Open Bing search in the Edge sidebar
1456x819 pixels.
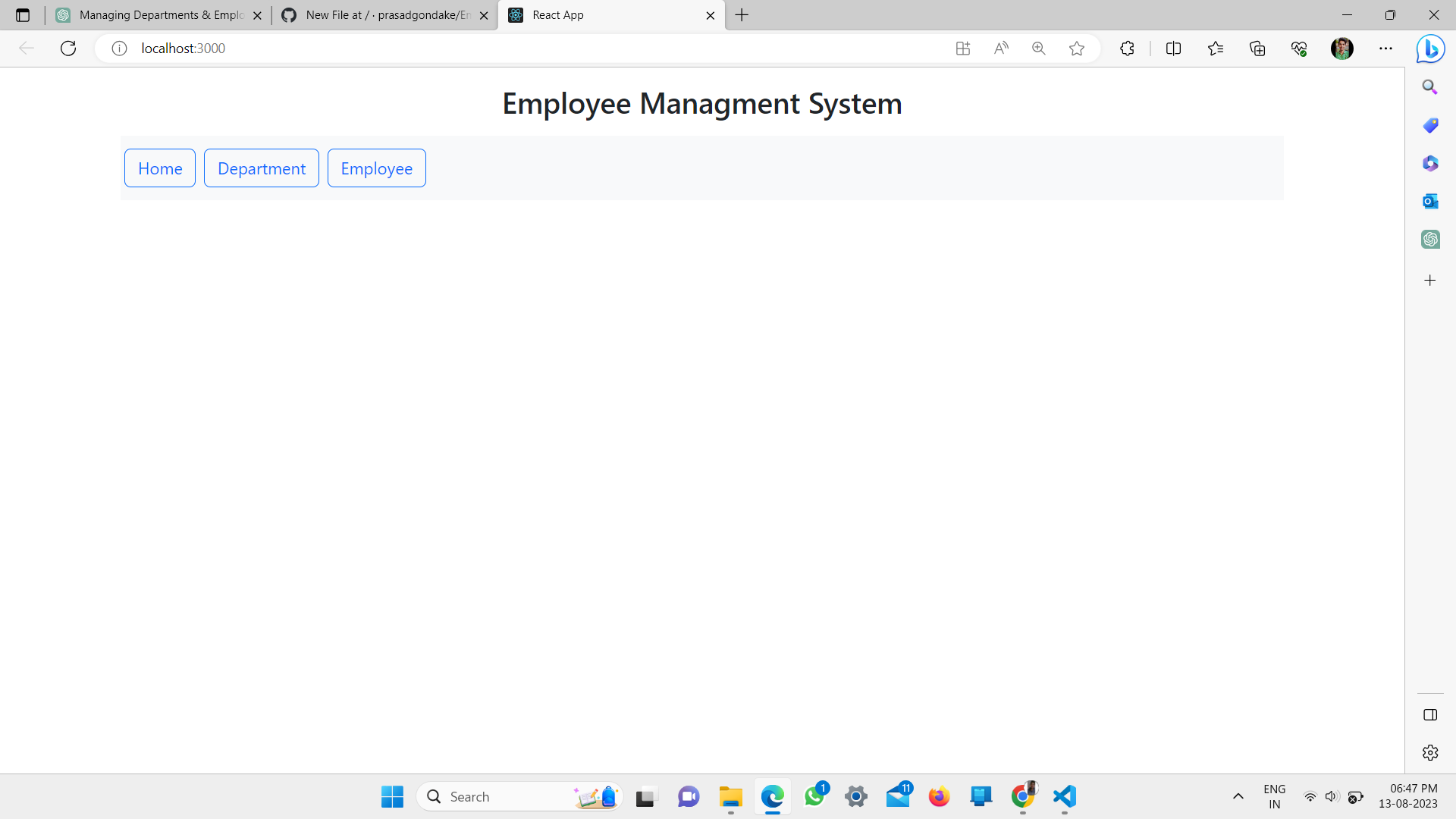click(1430, 86)
